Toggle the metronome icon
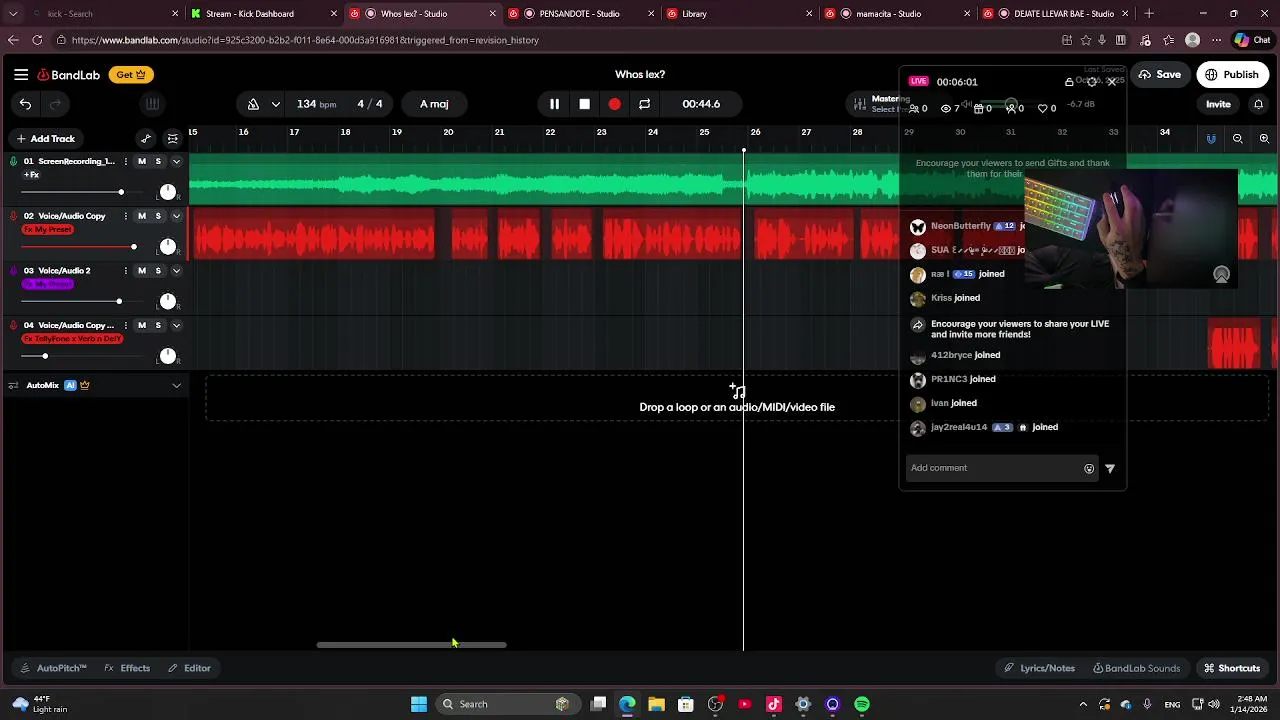1280x720 pixels. tap(253, 104)
